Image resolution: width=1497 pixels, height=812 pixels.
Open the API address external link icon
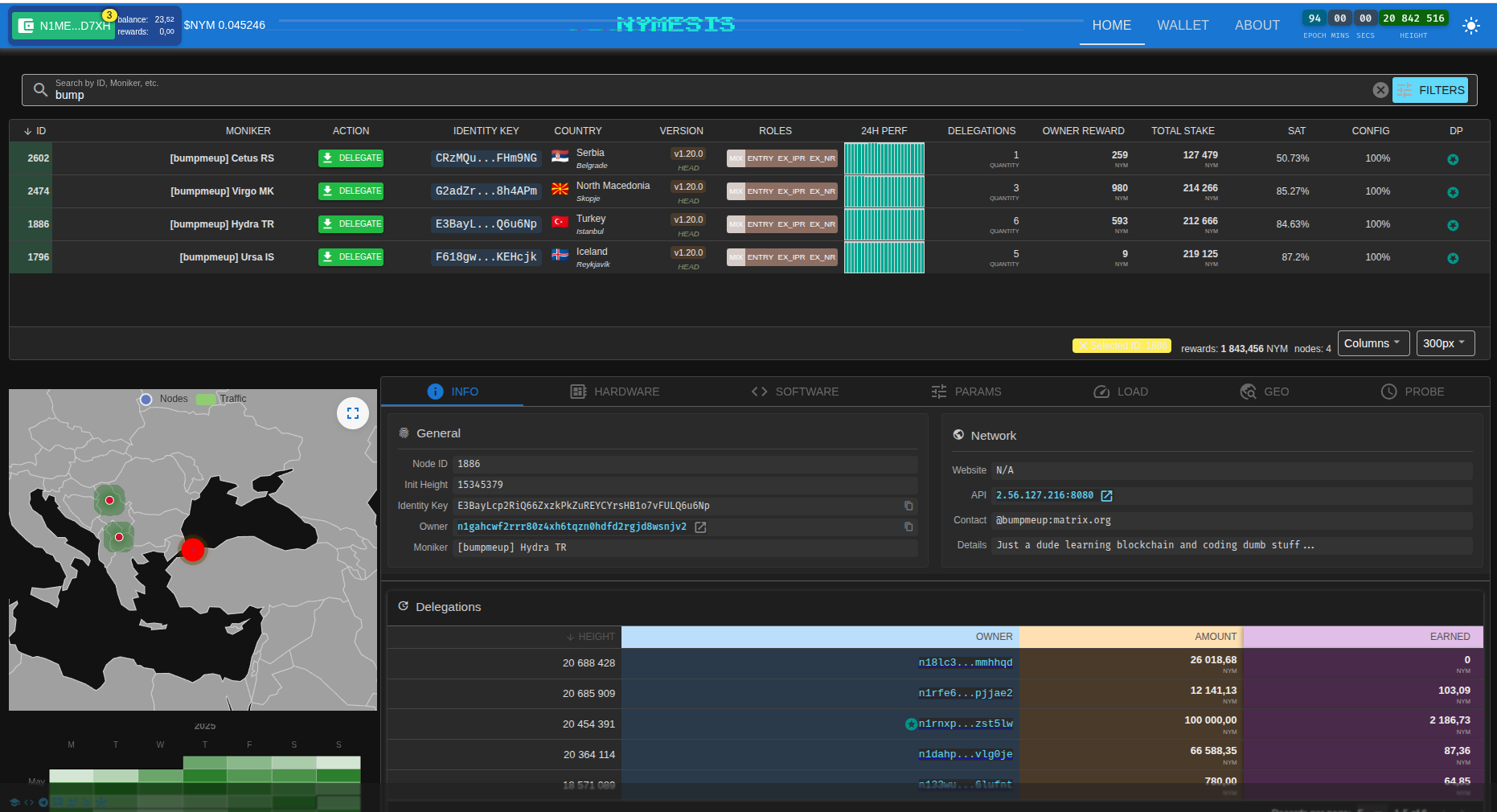pos(1107,496)
